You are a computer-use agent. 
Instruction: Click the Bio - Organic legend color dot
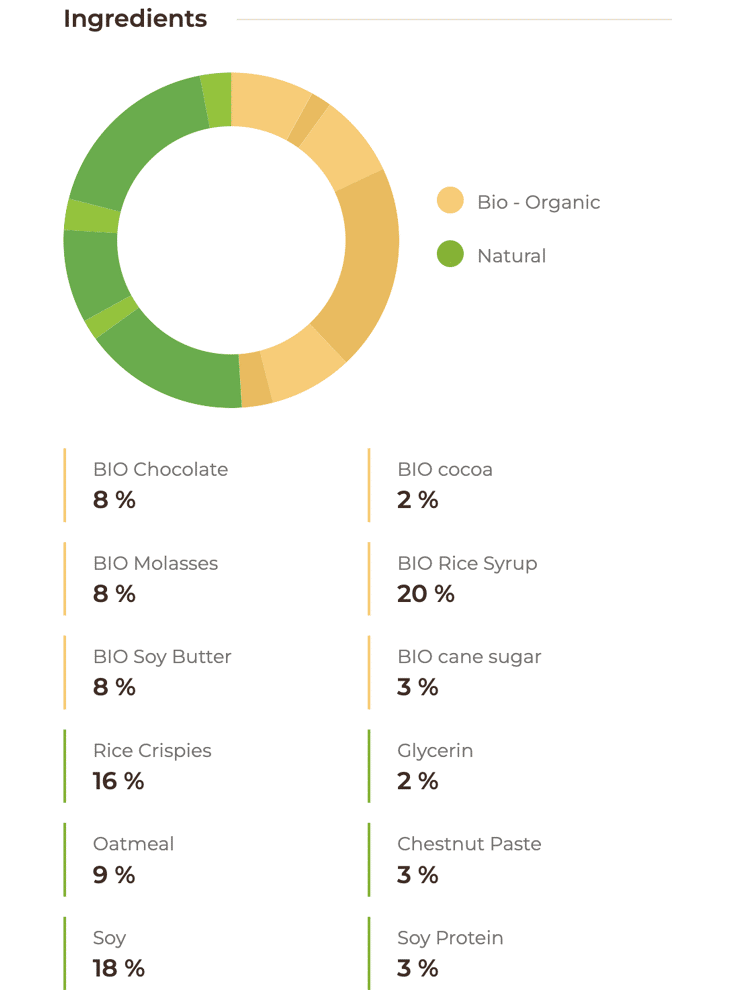pyautogui.click(x=450, y=201)
